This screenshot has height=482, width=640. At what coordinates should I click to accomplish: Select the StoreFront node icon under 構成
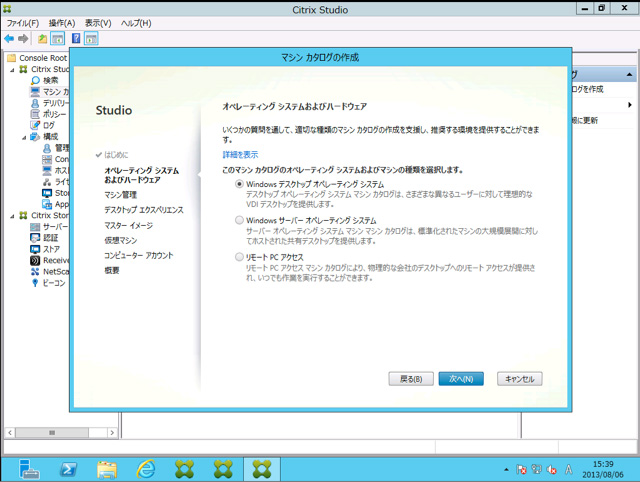click(47, 193)
